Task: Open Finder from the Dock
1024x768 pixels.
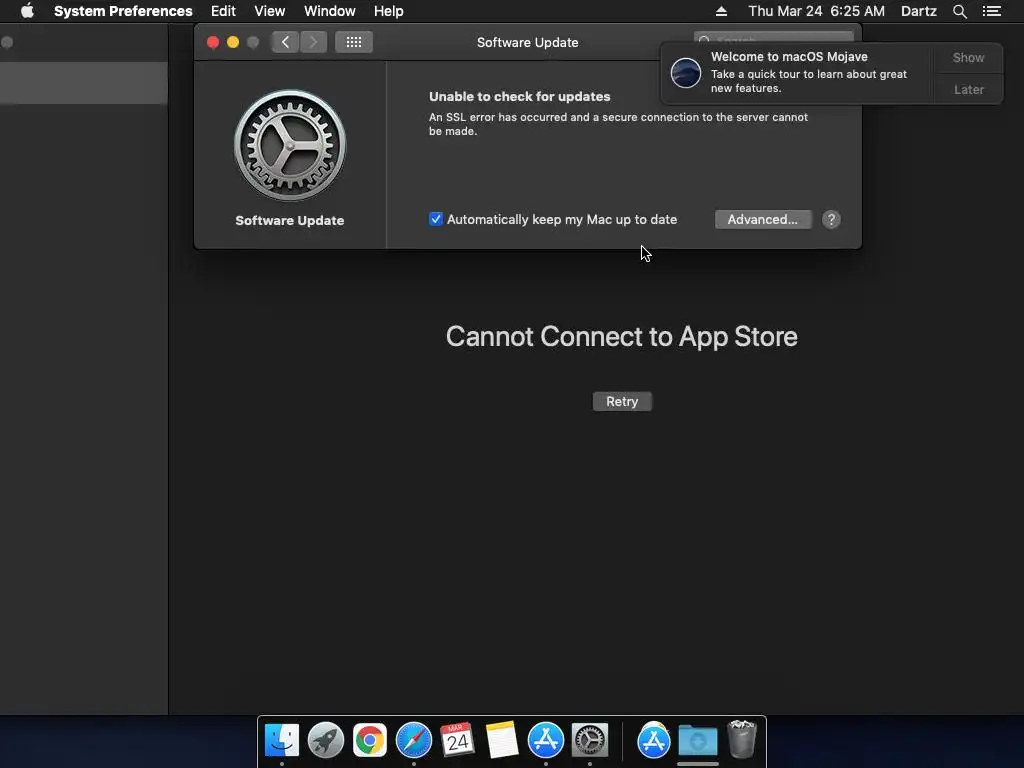Action: (x=281, y=740)
